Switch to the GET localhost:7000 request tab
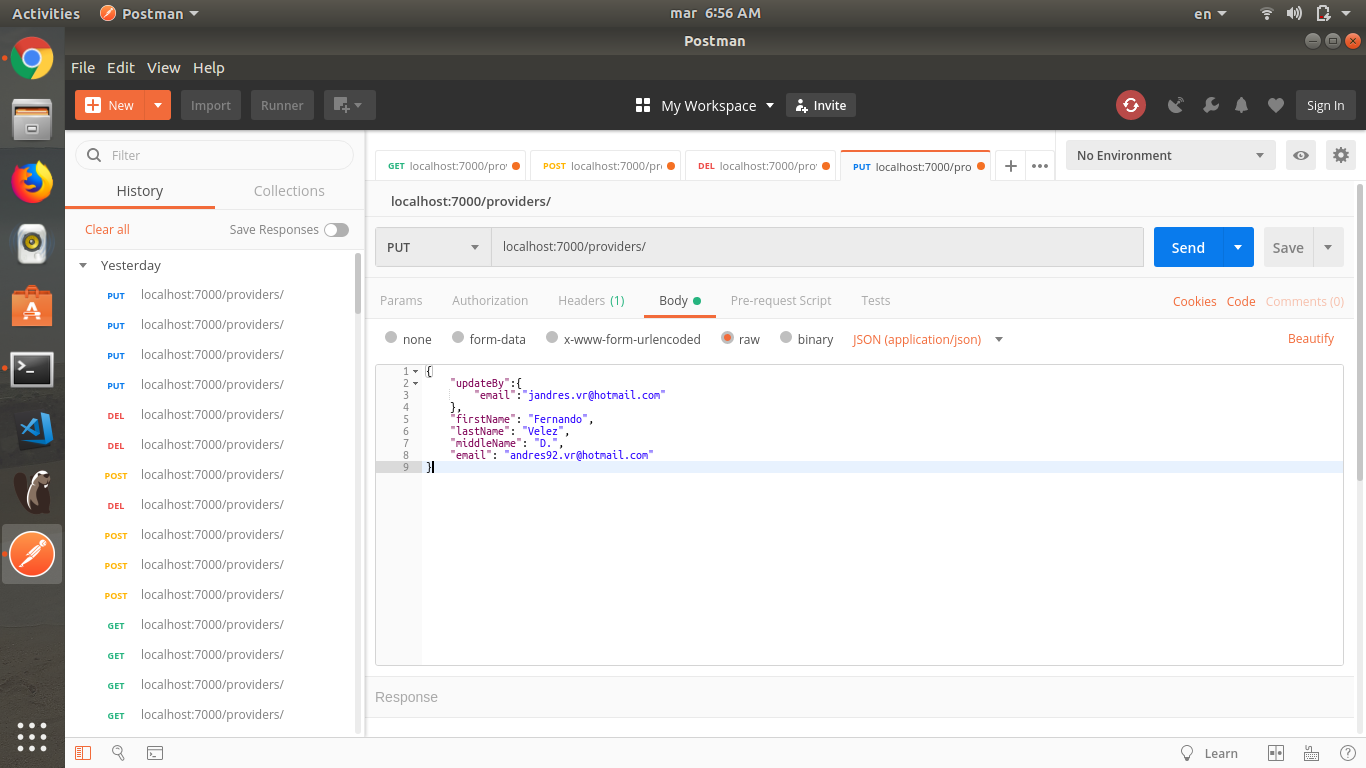 (x=451, y=166)
